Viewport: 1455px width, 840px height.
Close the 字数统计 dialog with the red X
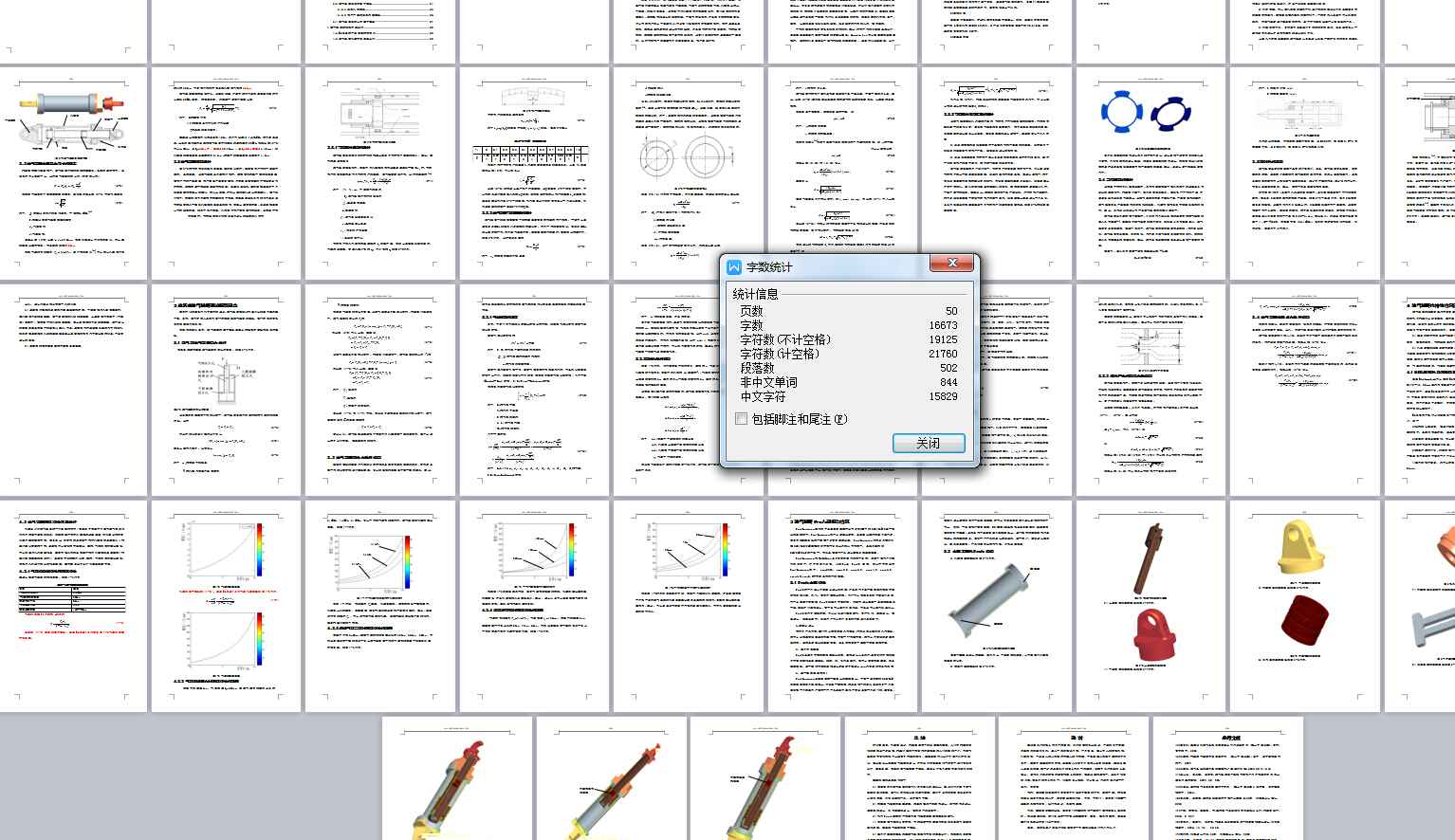click(x=951, y=263)
